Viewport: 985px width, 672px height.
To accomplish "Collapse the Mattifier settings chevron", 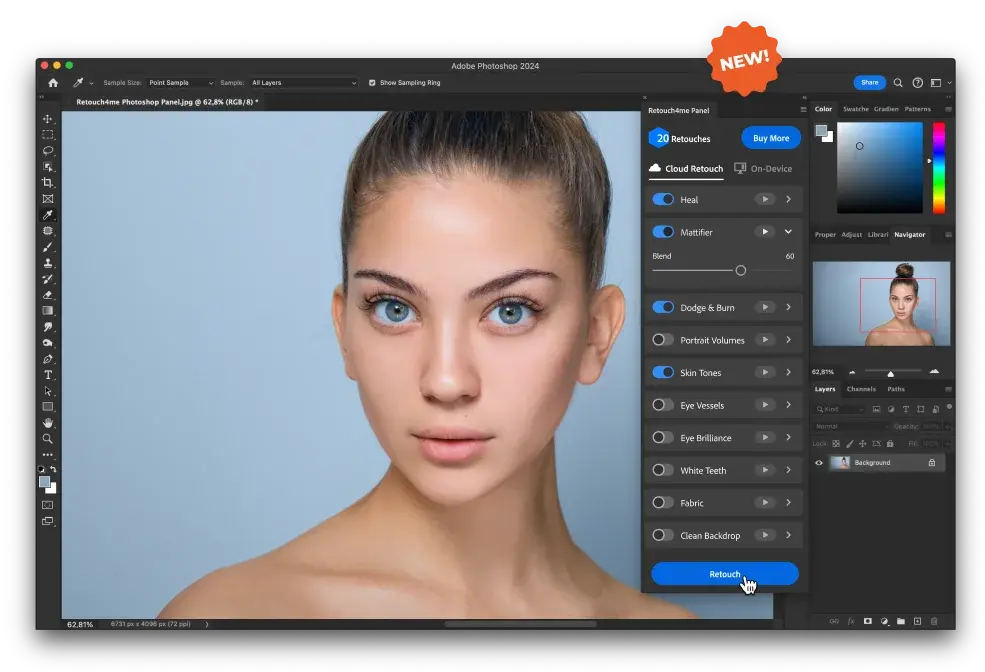I will point(788,232).
